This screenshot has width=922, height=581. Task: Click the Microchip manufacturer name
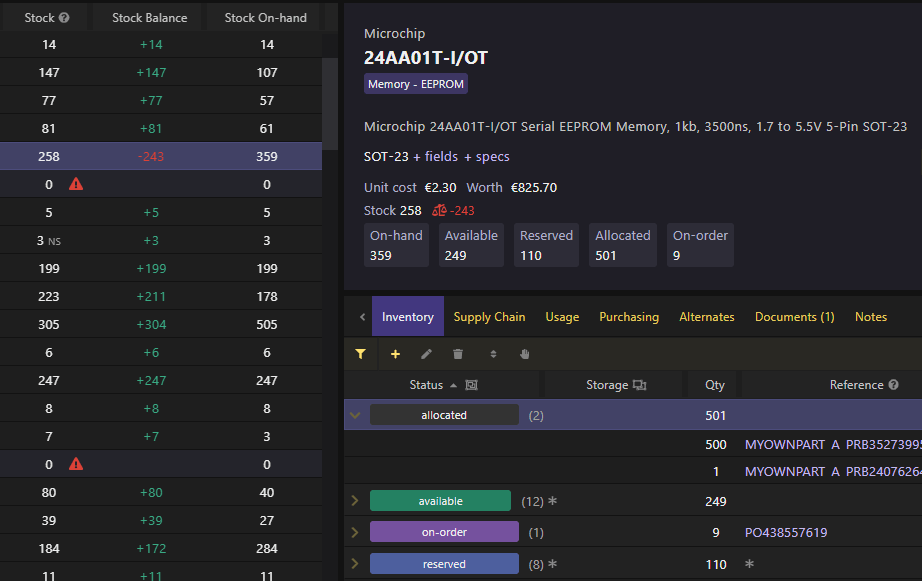pyautogui.click(x=394, y=34)
